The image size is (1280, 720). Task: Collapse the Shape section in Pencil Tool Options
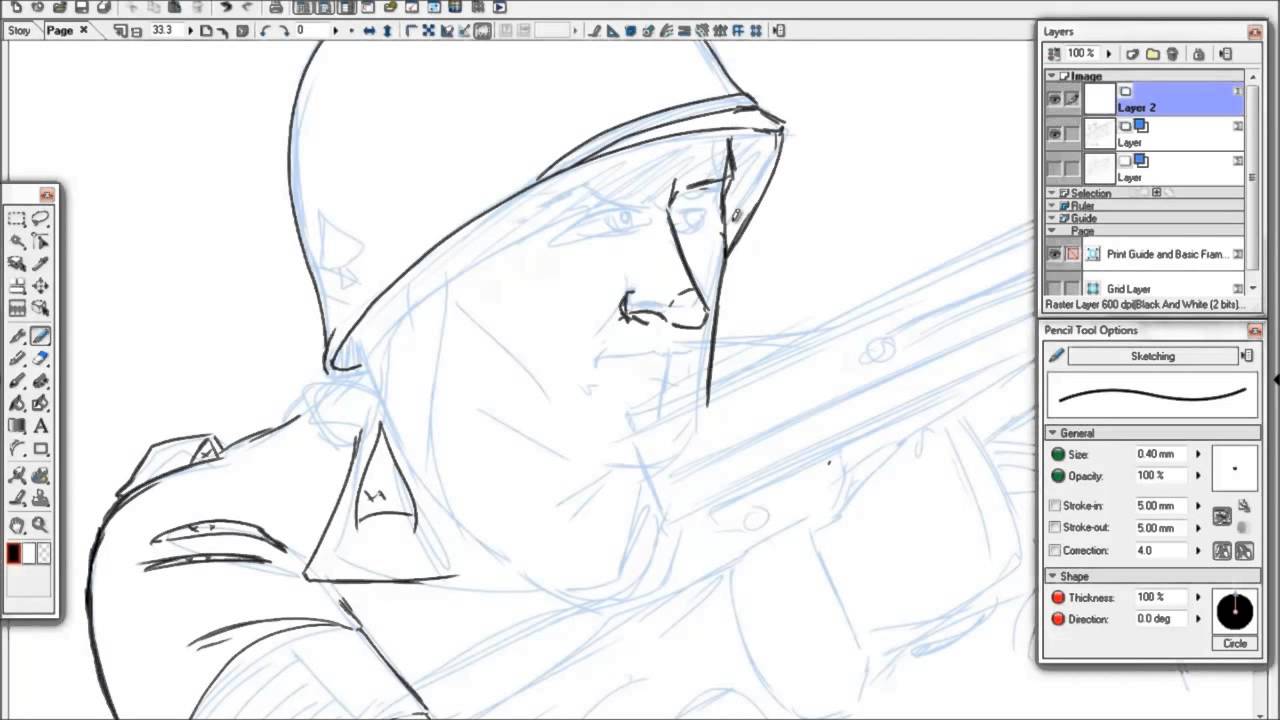(1052, 576)
